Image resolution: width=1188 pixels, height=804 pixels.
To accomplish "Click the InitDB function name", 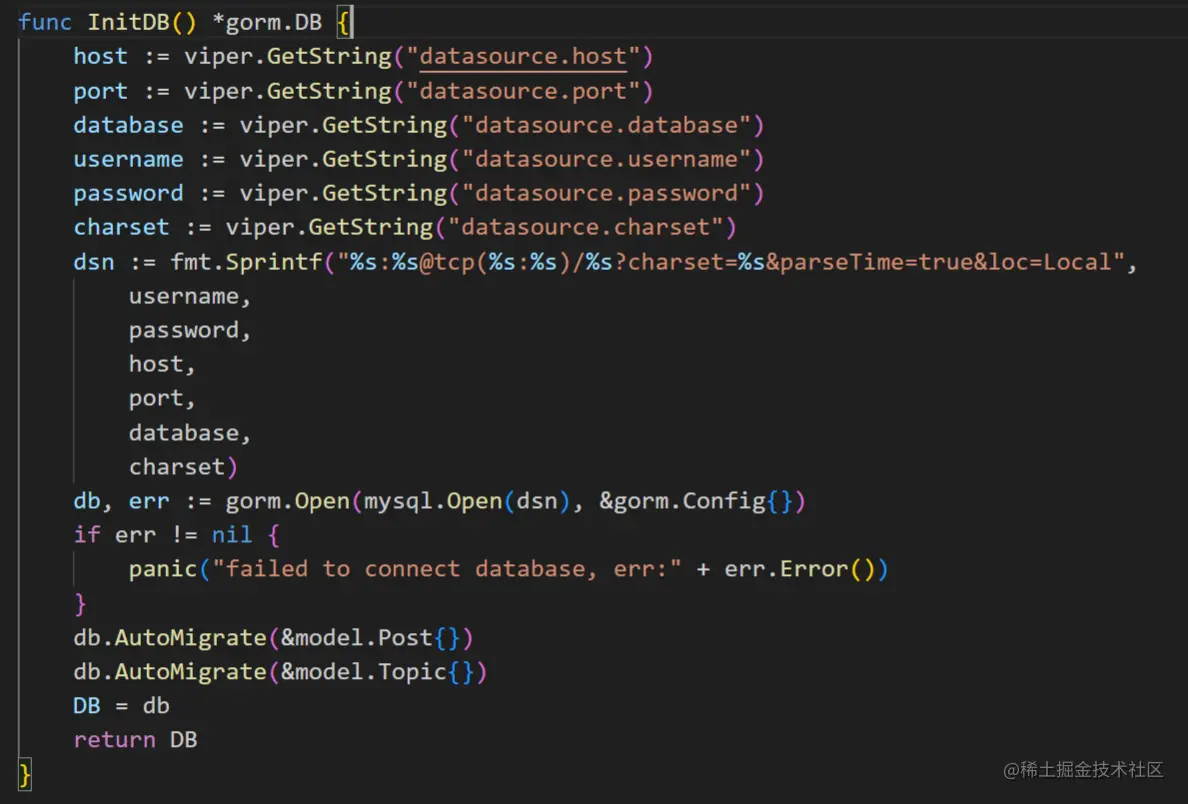I will click(x=128, y=22).
